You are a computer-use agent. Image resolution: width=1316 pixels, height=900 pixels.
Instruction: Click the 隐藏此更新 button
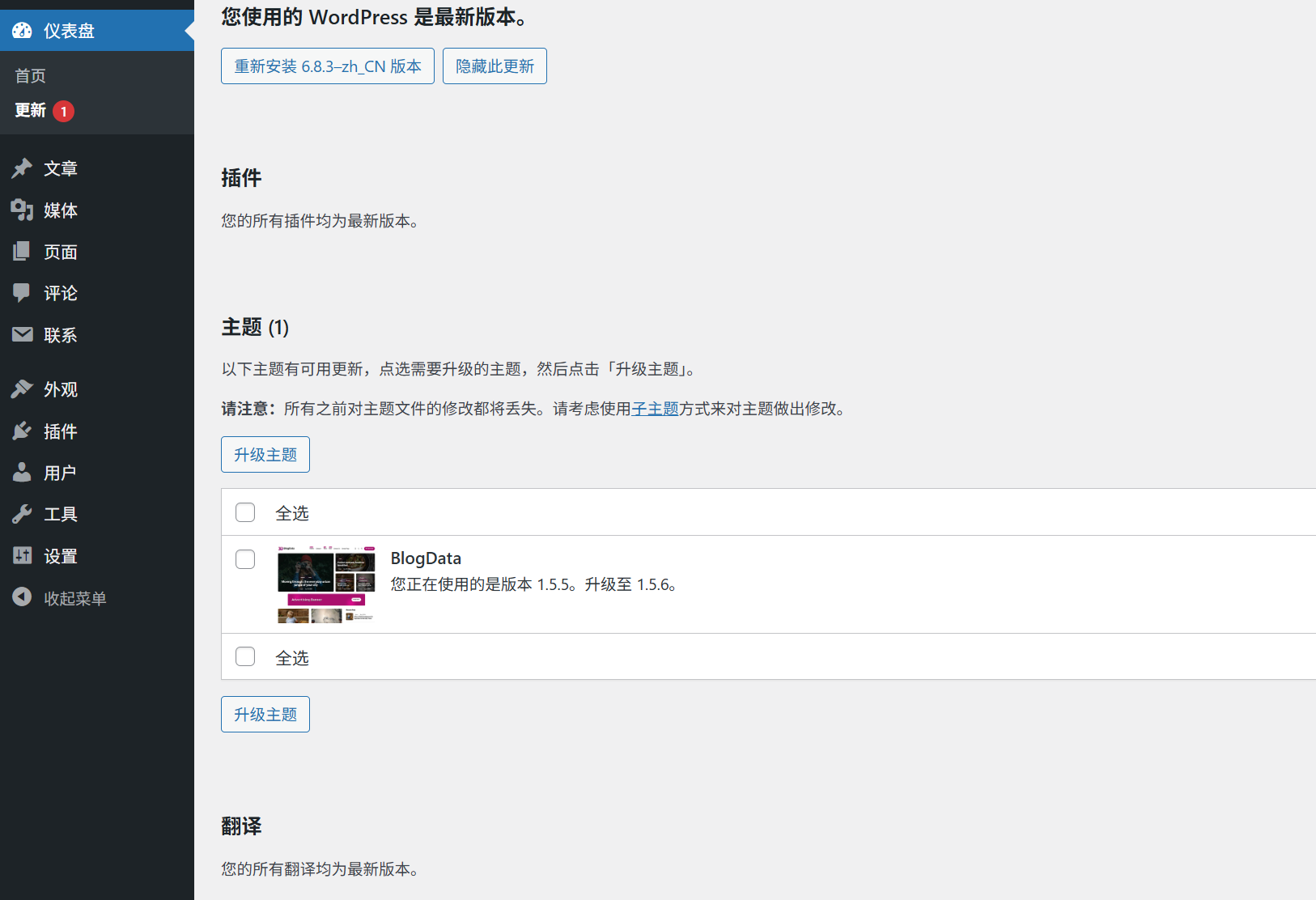point(495,66)
